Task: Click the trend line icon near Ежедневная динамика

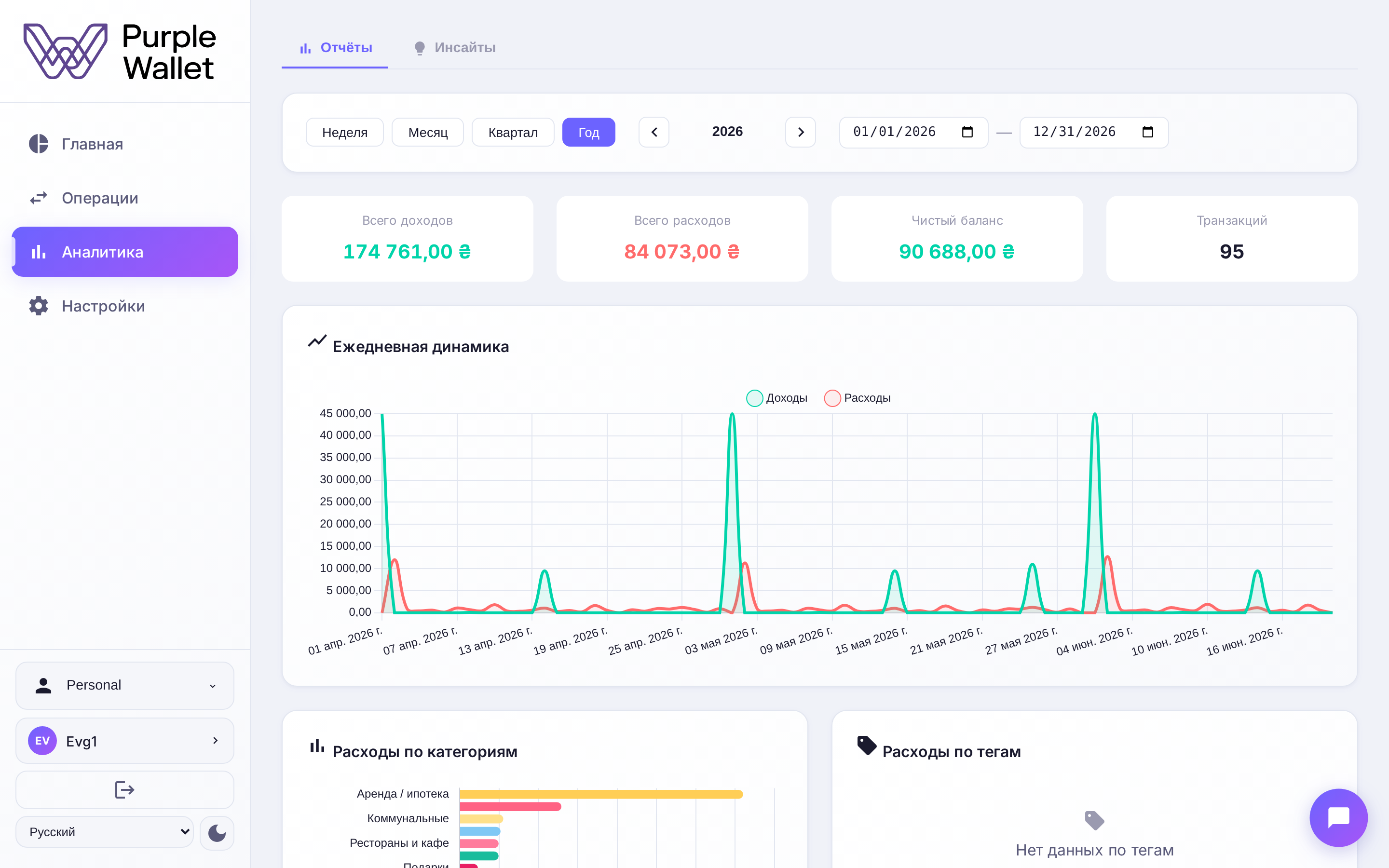Action: [x=317, y=341]
